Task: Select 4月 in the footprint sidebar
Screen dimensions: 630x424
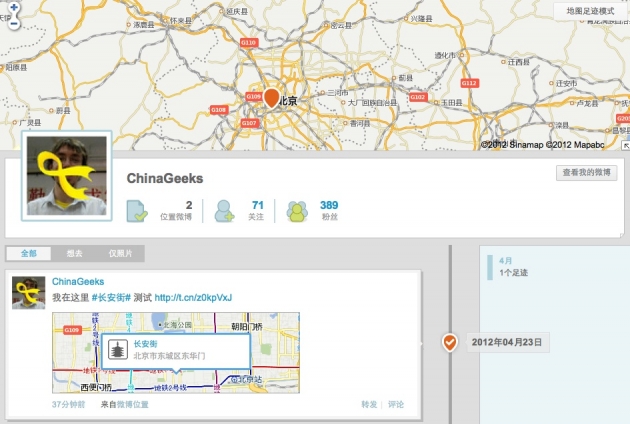Action: (505, 260)
